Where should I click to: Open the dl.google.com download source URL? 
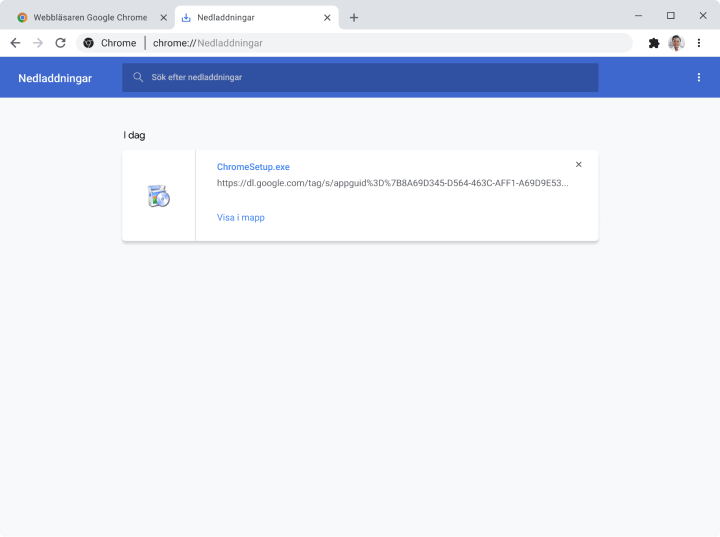(392, 184)
